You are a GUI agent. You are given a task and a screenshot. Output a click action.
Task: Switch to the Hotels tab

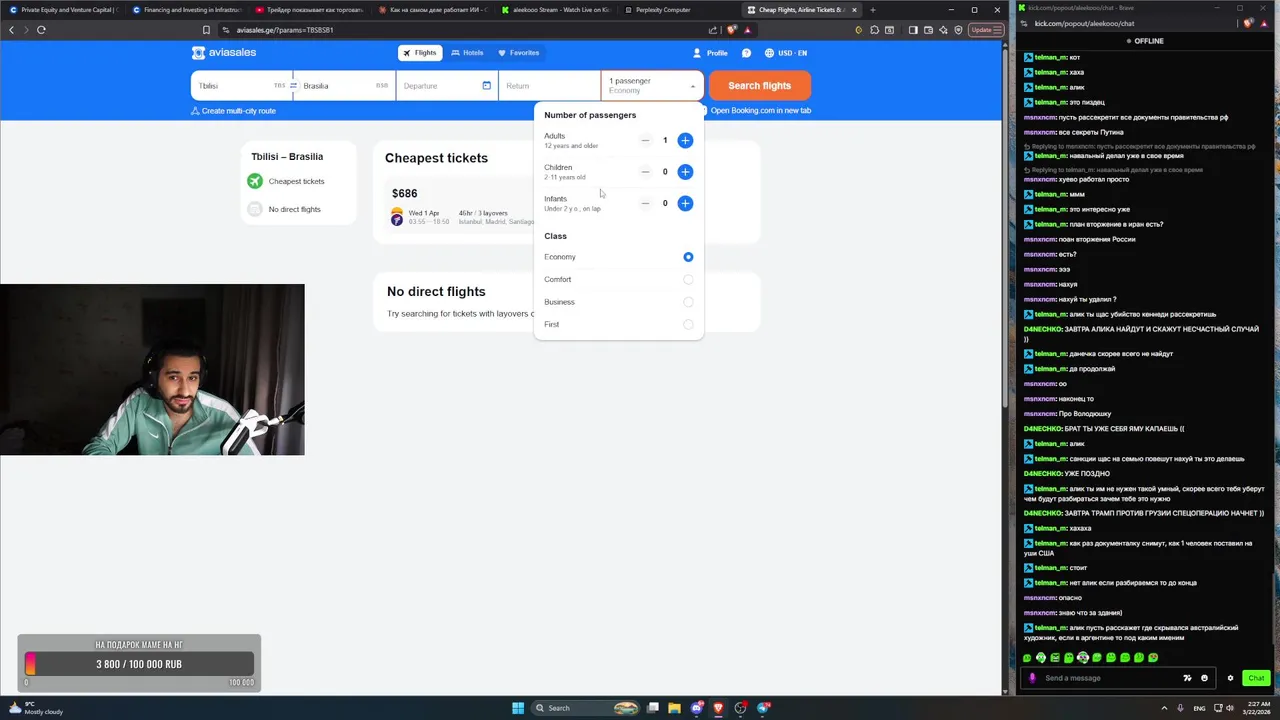click(x=467, y=53)
